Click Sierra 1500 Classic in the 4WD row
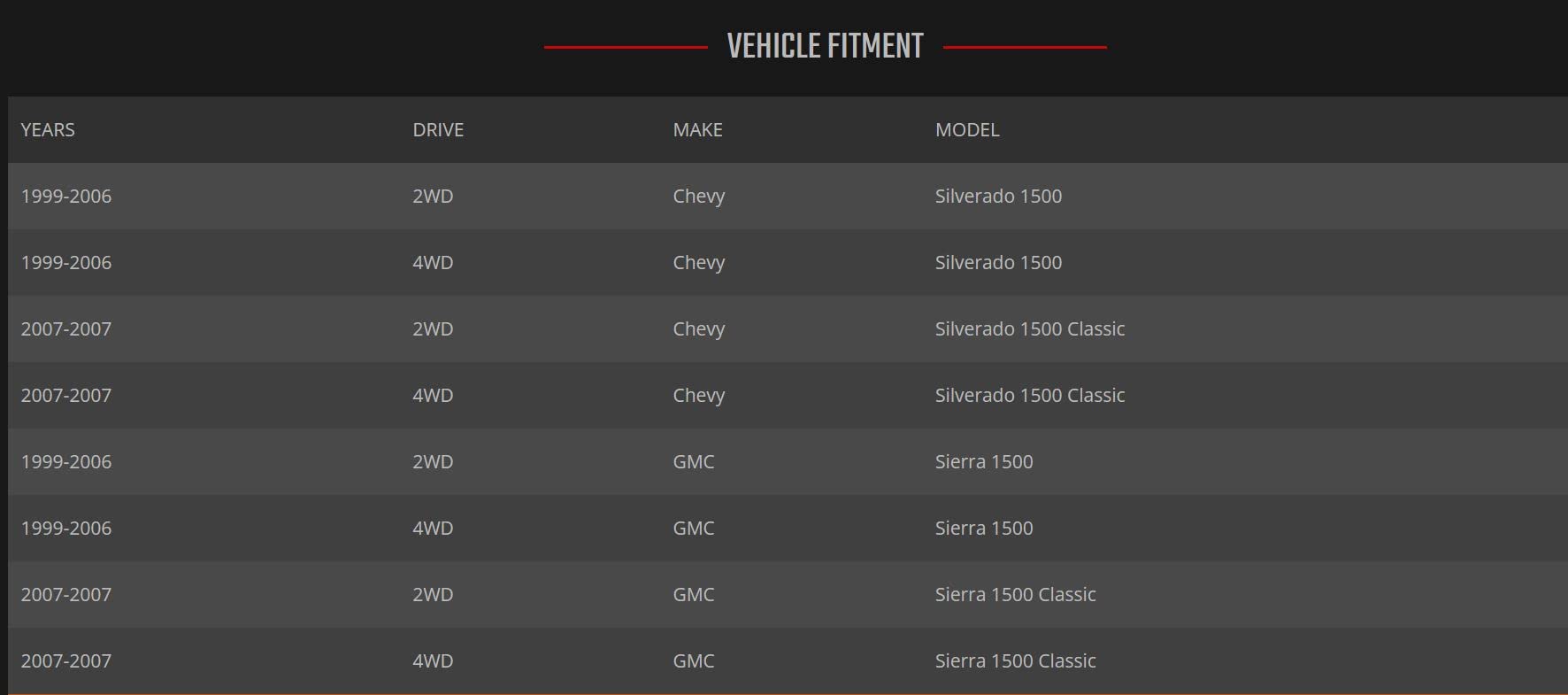The height and width of the screenshot is (695, 1568). click(1015, 661)
